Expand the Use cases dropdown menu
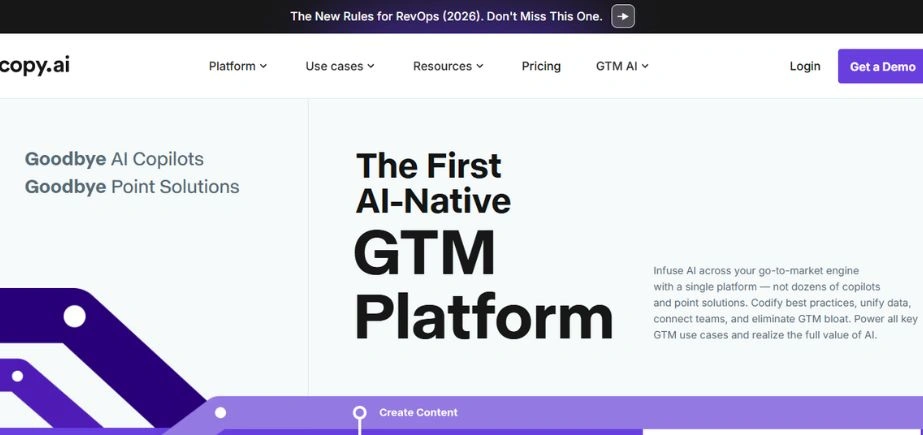 pos(340,67)
